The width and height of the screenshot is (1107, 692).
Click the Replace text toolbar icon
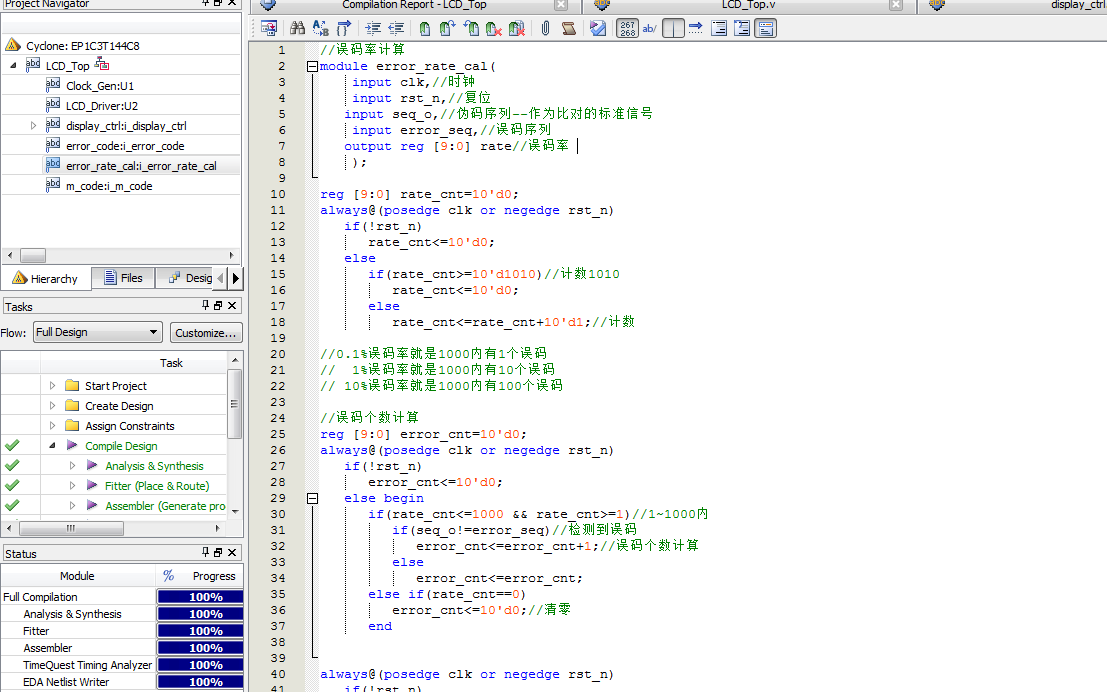(x=320, y=29)
